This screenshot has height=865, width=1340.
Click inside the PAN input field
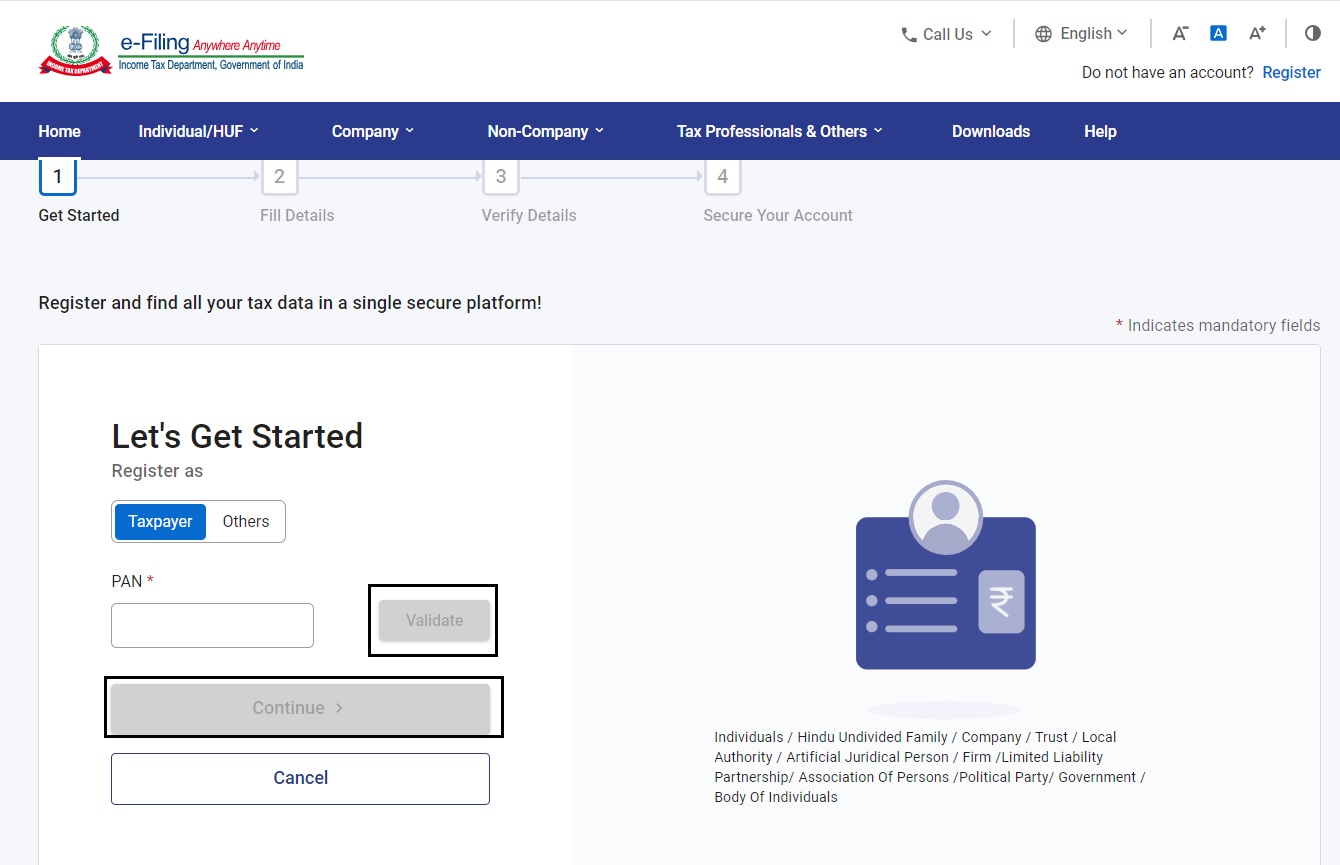pyautogui.click(x=212, y=625)
